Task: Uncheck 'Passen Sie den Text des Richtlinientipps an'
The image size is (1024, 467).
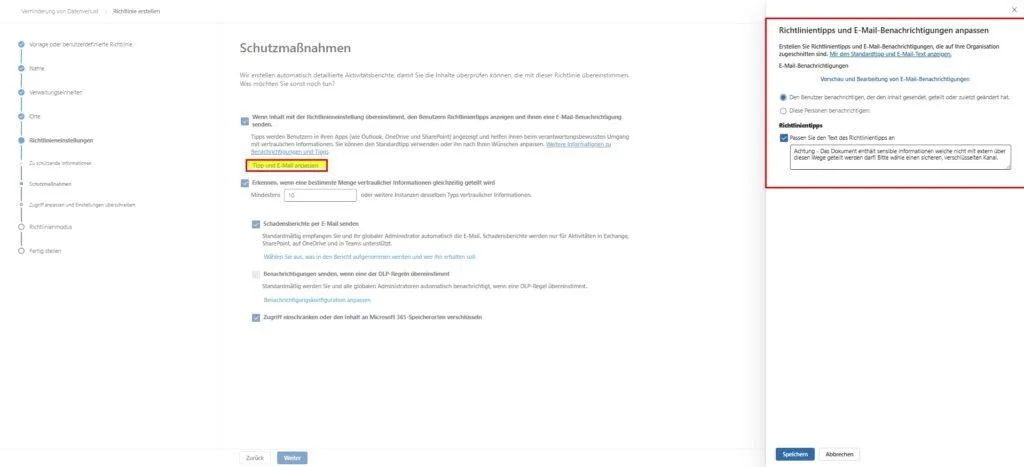Action: (784, 138)
